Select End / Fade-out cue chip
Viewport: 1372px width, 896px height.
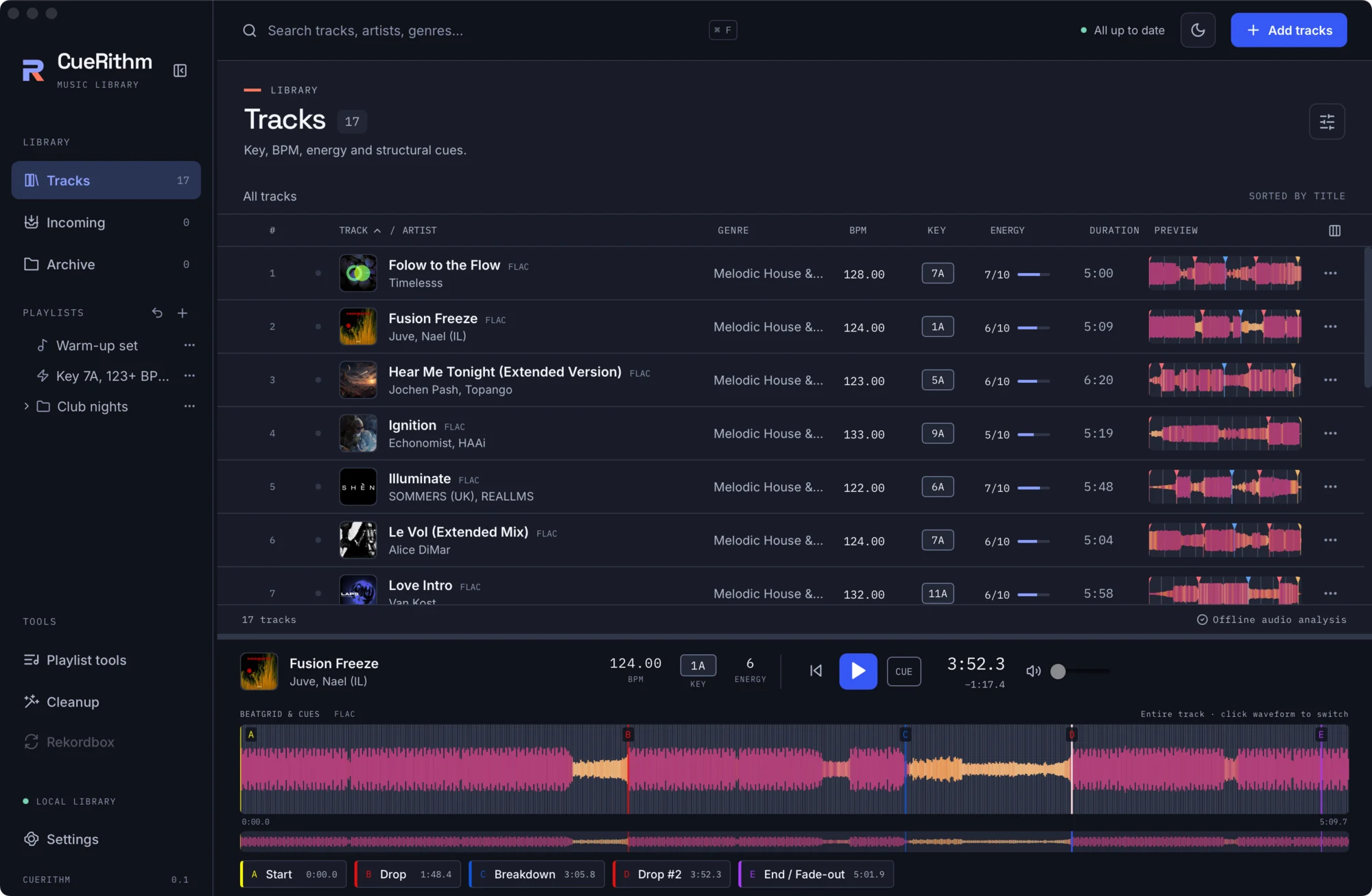point(816,874)
